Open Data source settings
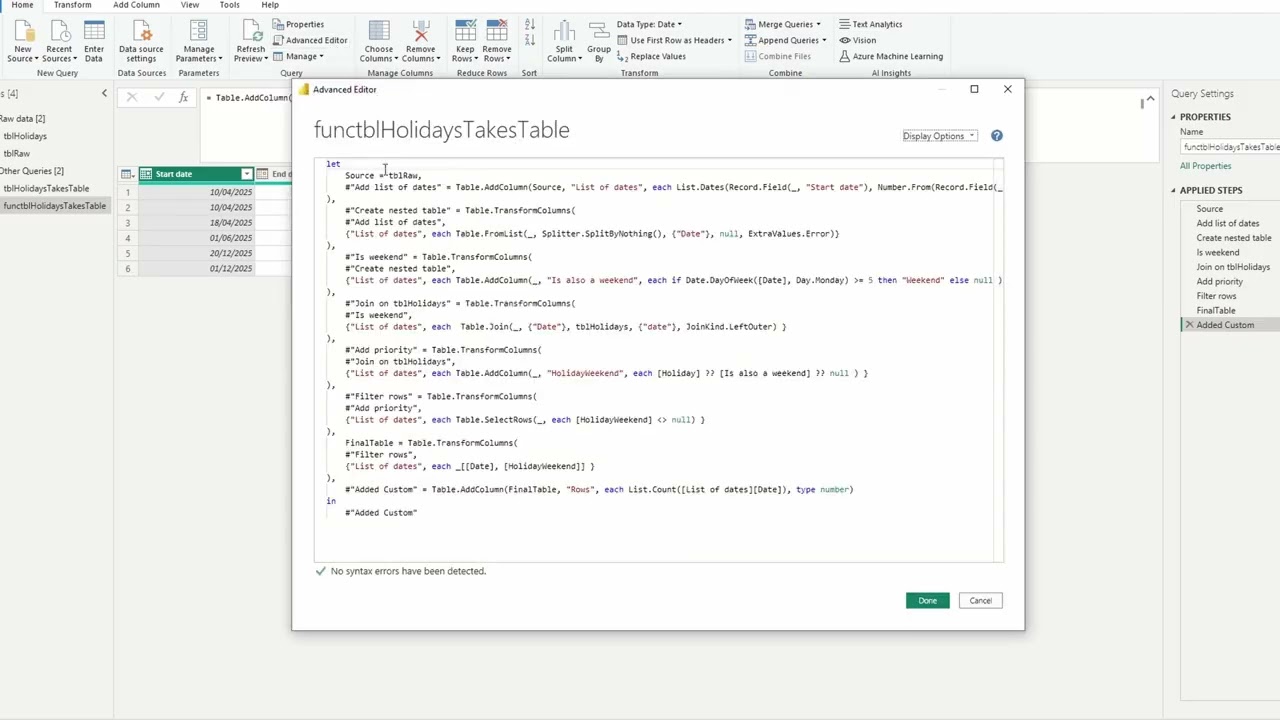Screen dimensions: 1280x720 (141, 42)
